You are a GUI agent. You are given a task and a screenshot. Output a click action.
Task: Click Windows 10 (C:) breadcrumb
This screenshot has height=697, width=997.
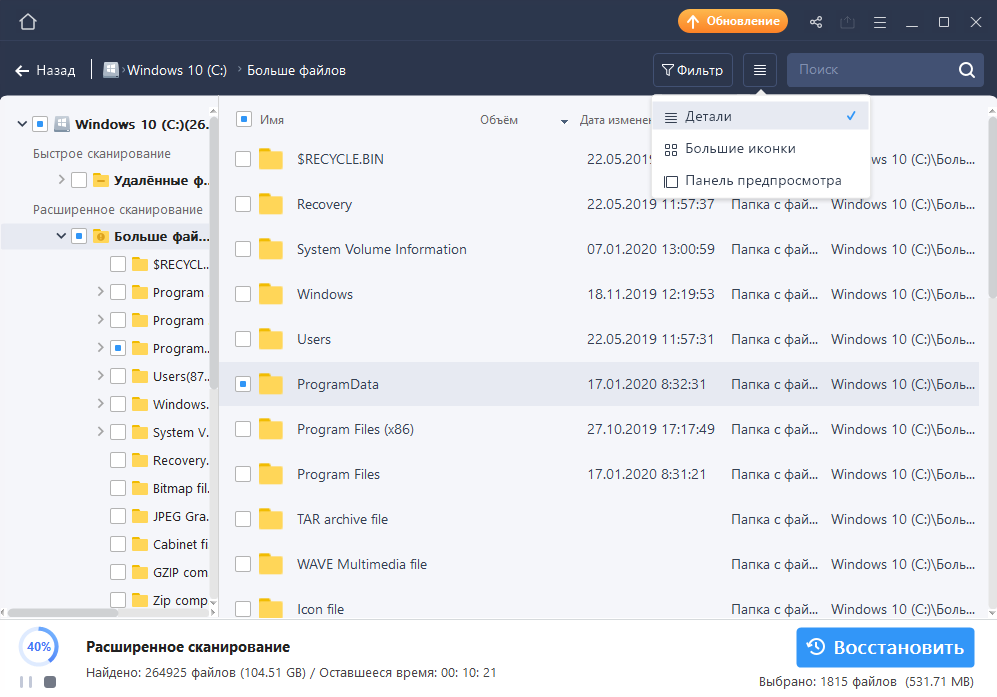pos(177,70)
